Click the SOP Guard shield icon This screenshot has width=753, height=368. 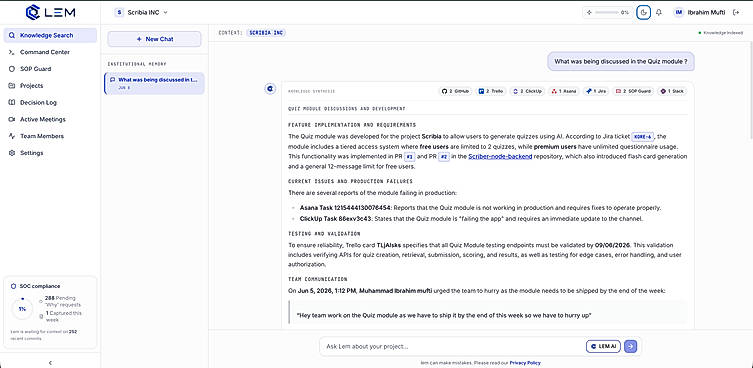point(12,69)
